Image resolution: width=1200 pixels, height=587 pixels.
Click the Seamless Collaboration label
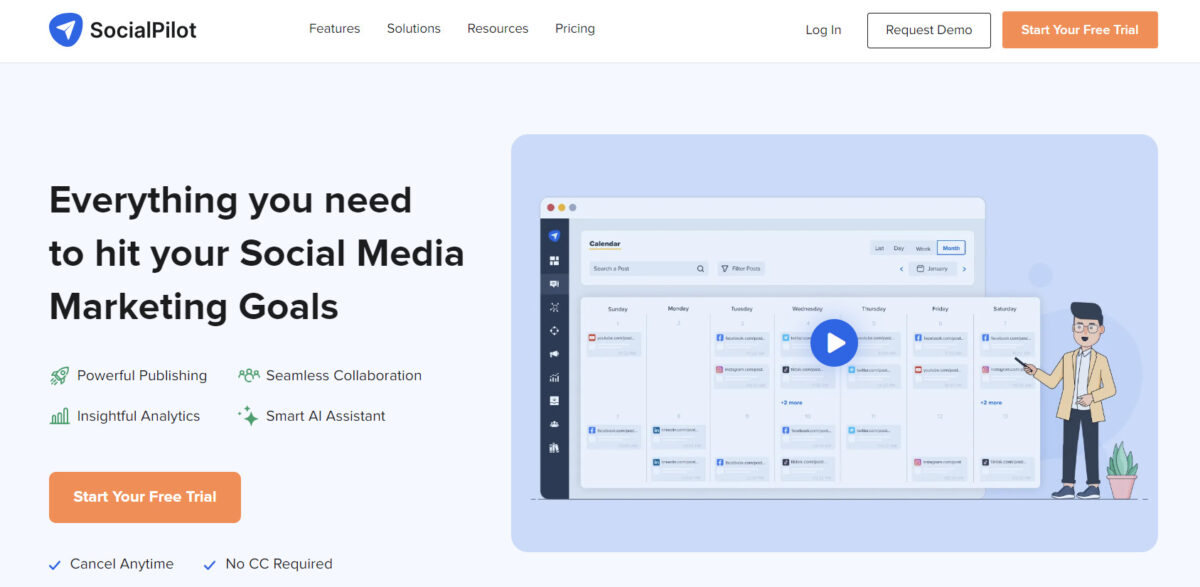[x=344, y=376]
